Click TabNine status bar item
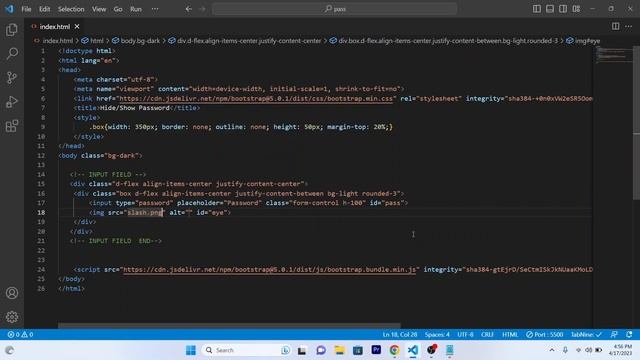Screen dimensions: 640x360 pos(586,334)
